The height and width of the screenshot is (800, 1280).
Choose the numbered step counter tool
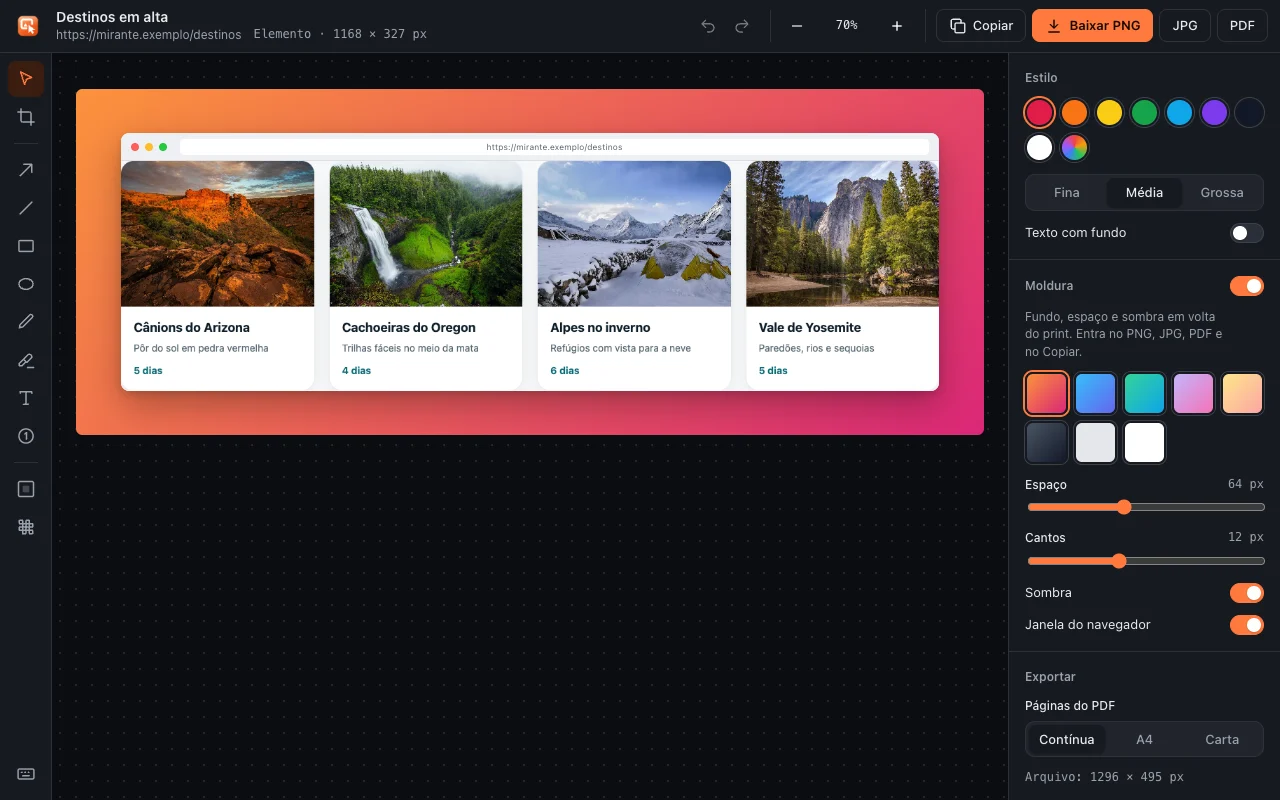(x=26, y=436)
